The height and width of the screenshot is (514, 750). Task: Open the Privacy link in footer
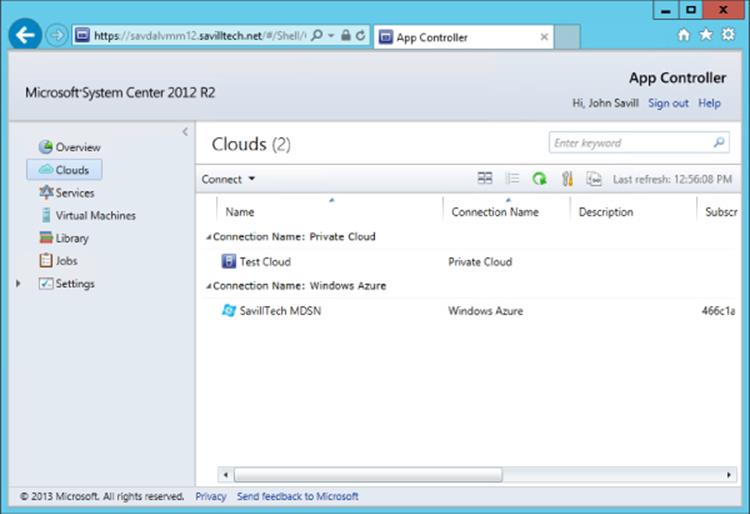click(210, 497)
